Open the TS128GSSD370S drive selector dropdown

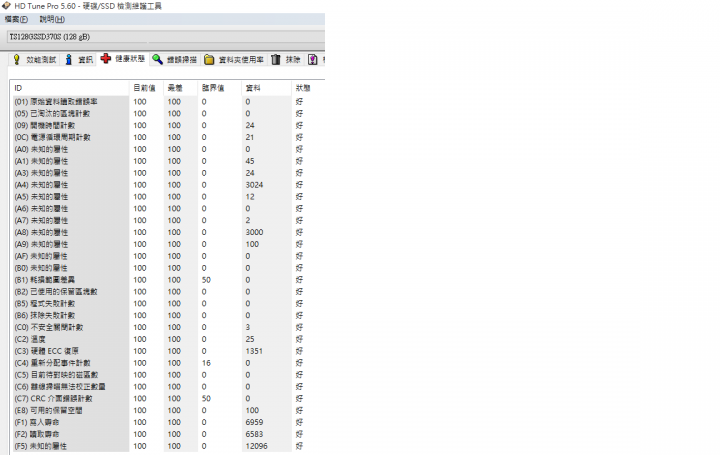coord(166,37)
